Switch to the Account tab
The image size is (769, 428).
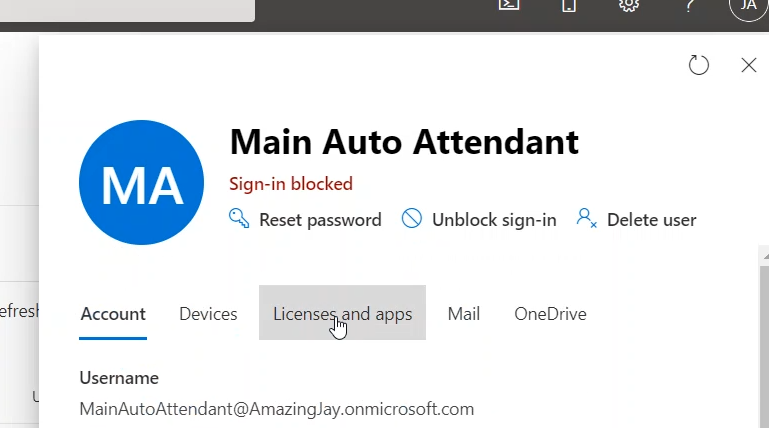tap(113, 314)
